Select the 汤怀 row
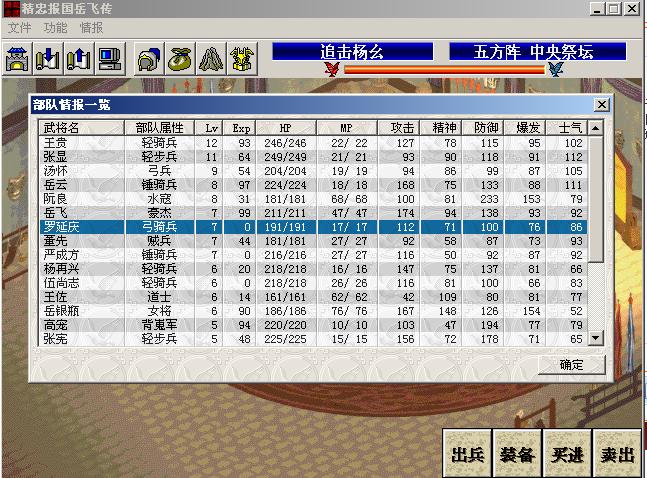647x478 pixels. [x=313, y=171]
